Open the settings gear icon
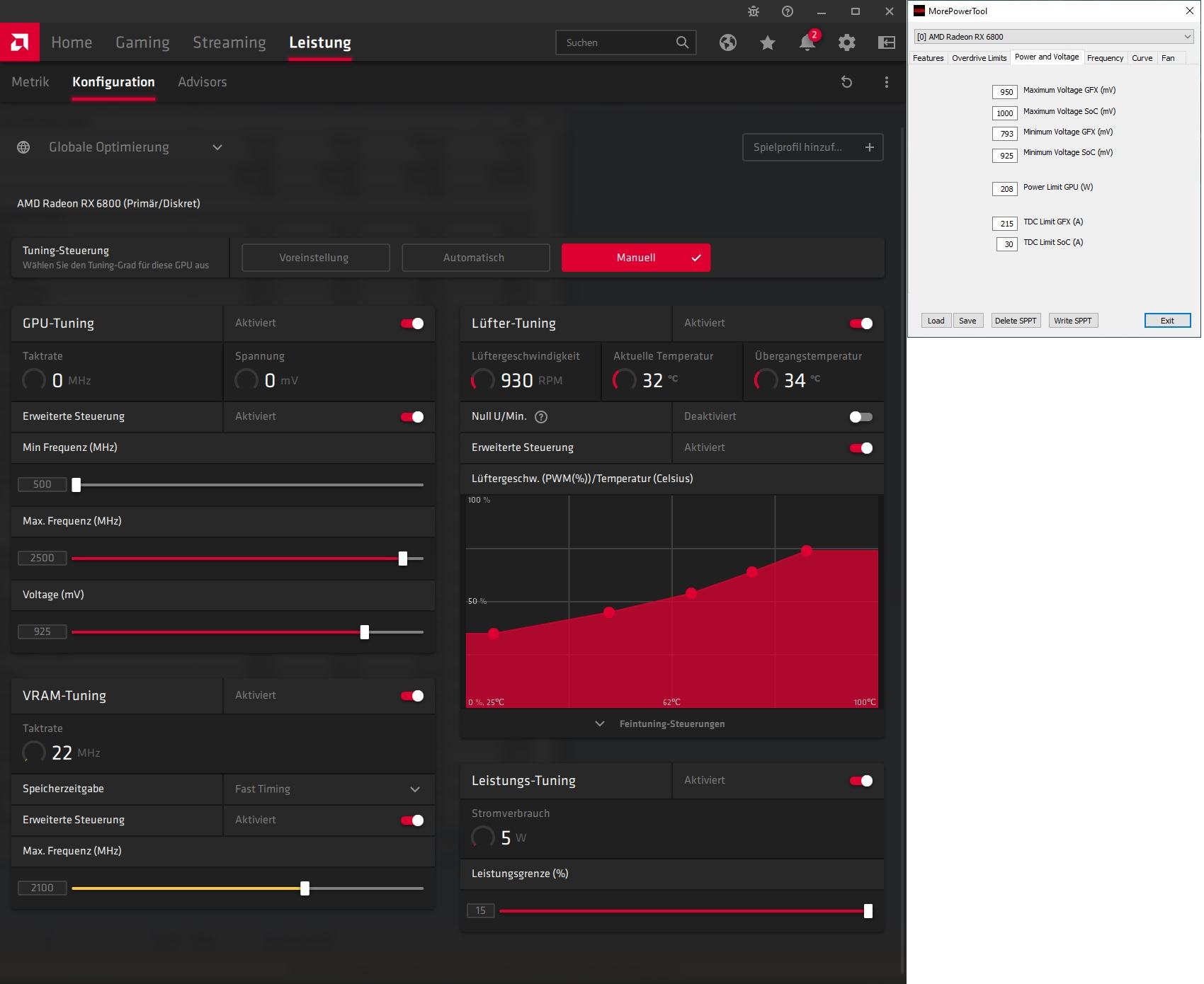 click(847, 42)
